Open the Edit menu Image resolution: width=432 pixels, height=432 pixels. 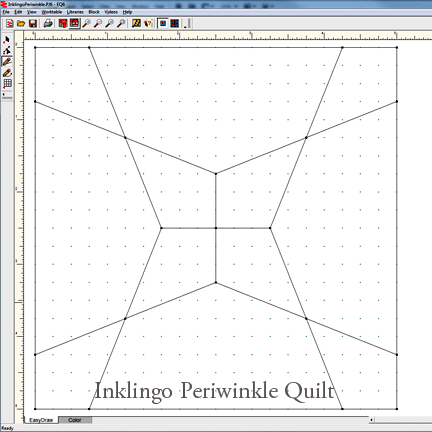click(x=18, y=12)
